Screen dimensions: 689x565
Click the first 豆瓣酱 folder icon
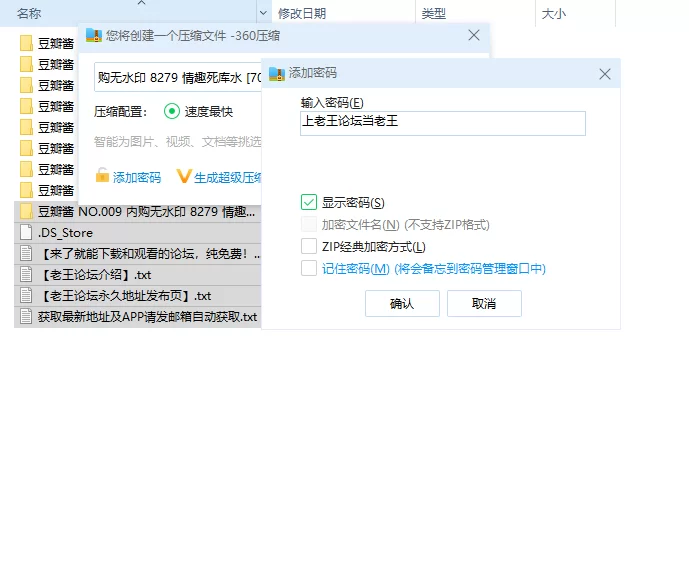(x=26, y=43)
